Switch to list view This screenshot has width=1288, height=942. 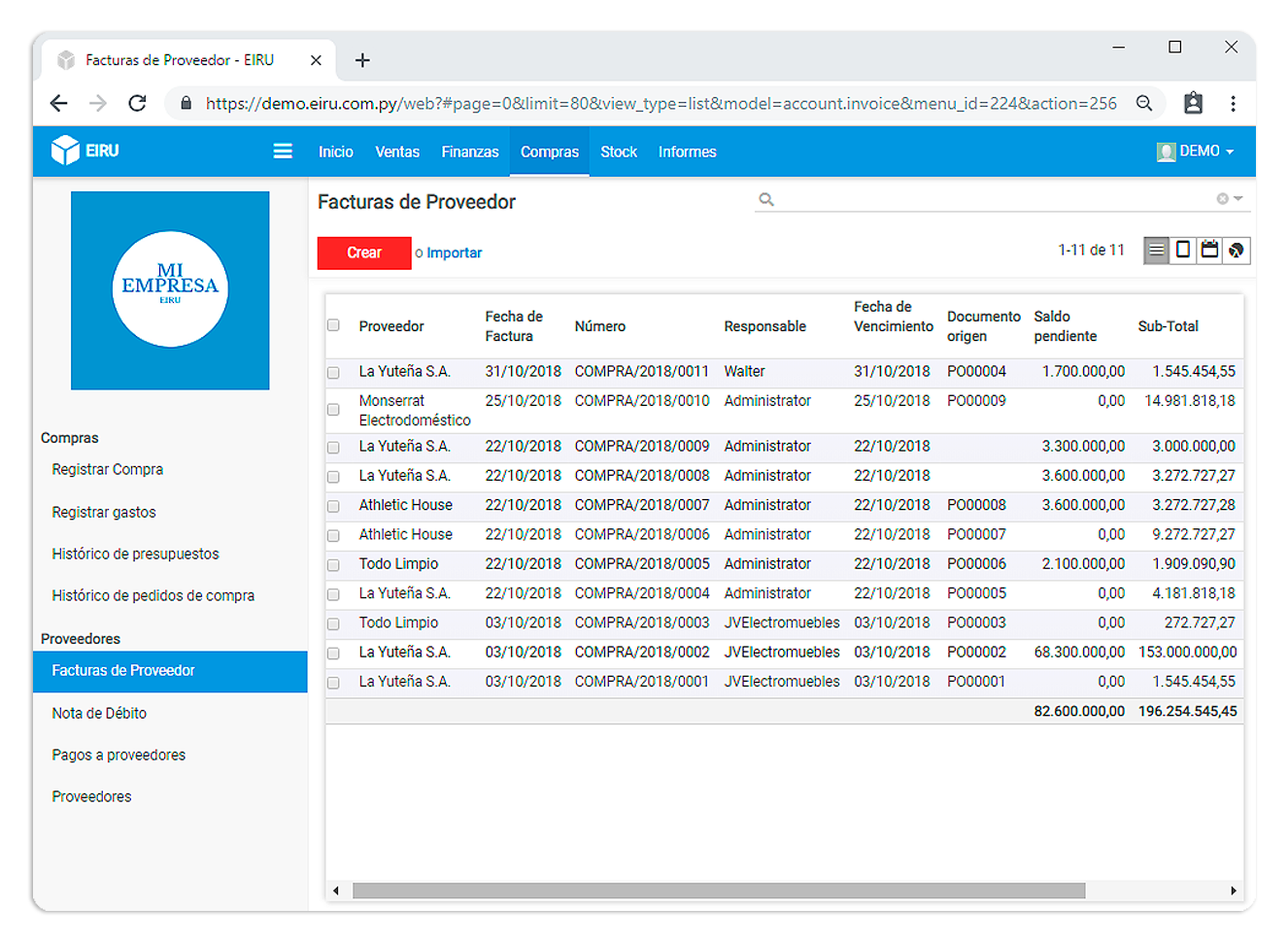[x=1157, y=251]
